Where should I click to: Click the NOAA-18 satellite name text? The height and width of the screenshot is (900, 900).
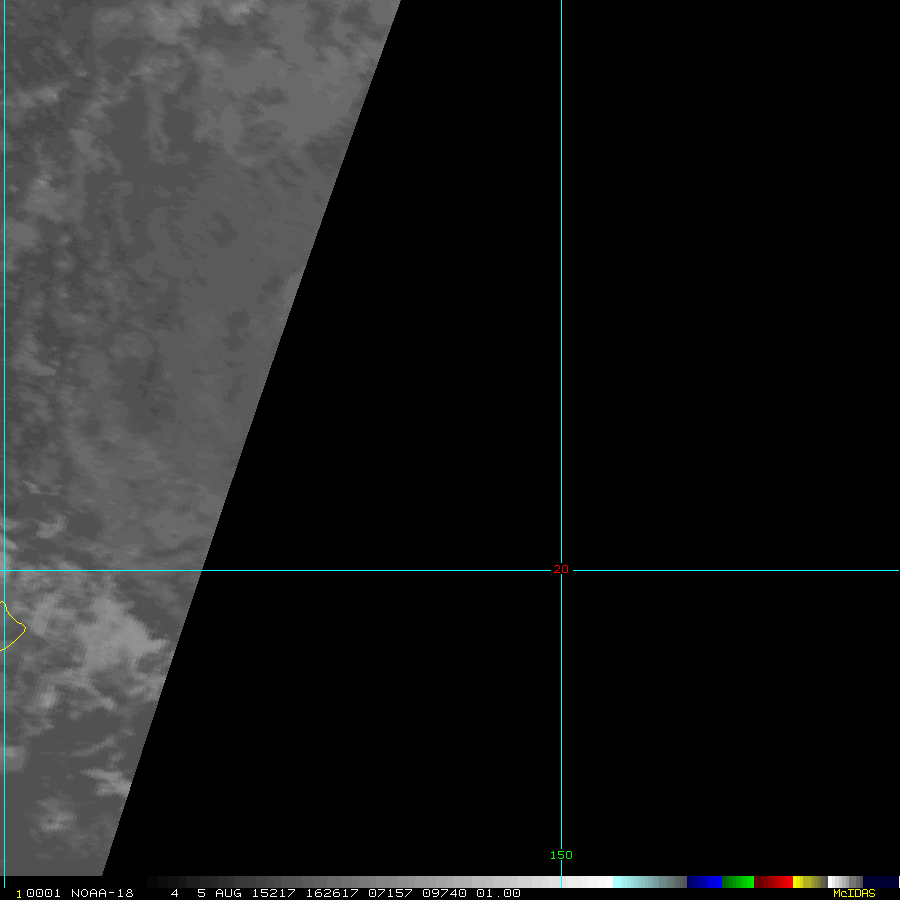(x=101, y=893)
